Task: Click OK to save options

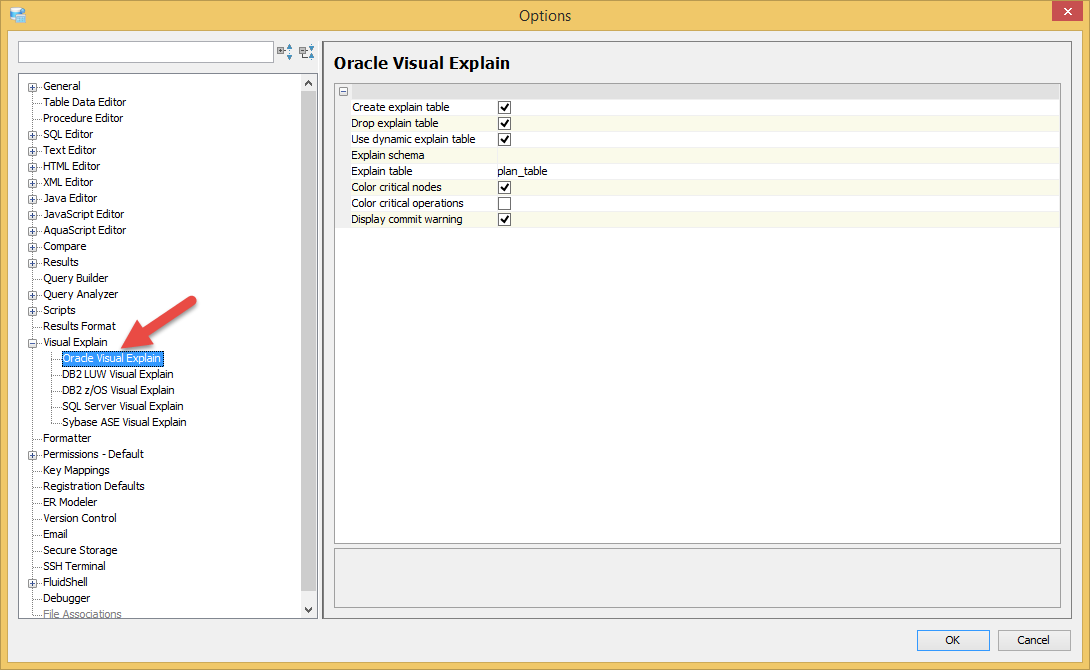Action: [x=952, y=640]
